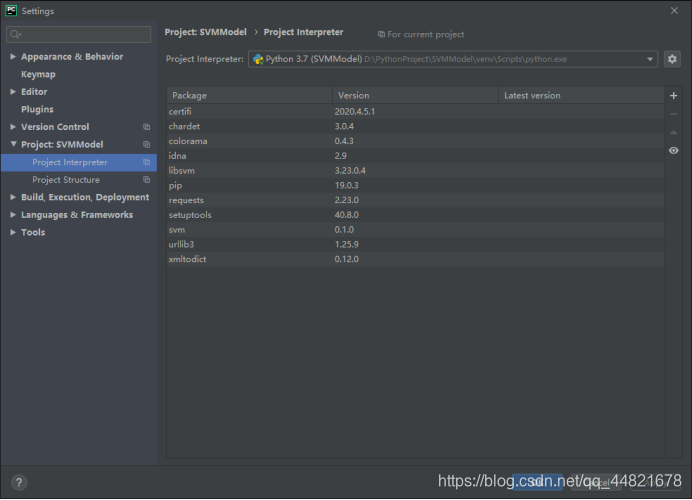Select the urllib3 package row

(415, 244)
